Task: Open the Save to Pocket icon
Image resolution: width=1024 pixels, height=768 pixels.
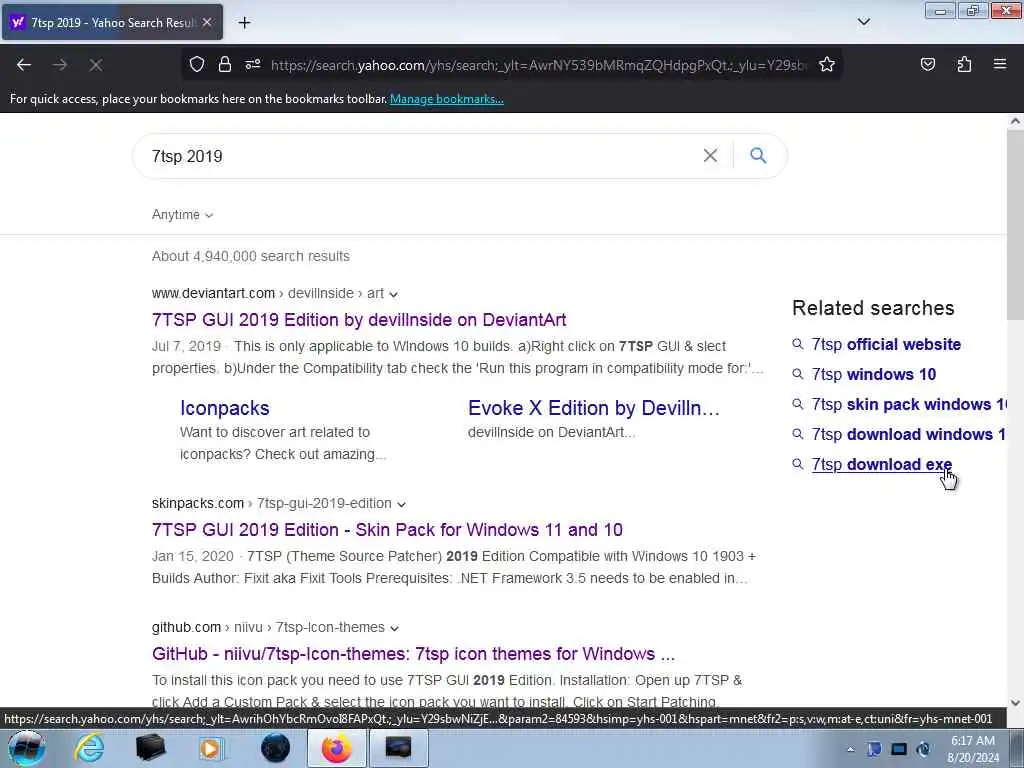Action: [927, 65]
